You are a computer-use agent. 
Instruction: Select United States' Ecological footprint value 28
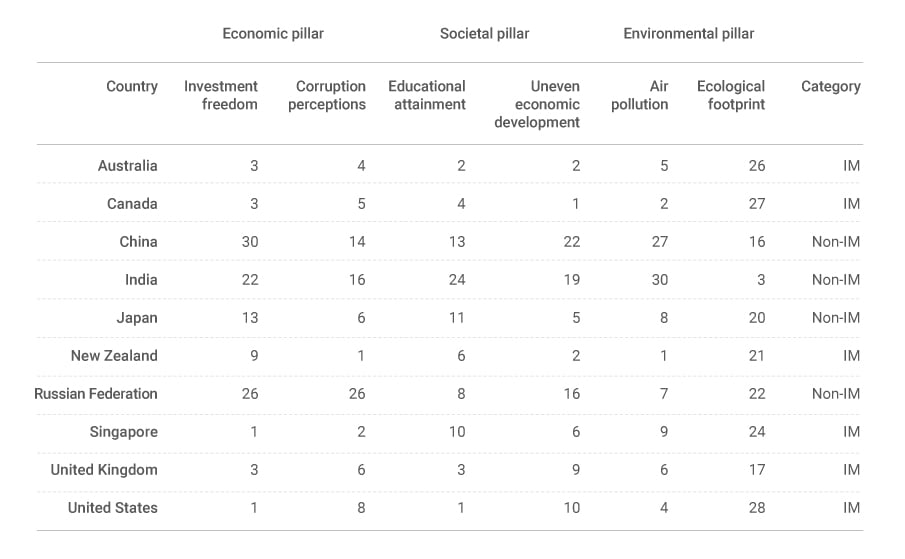pyautogui.click(x=756, y=508)
